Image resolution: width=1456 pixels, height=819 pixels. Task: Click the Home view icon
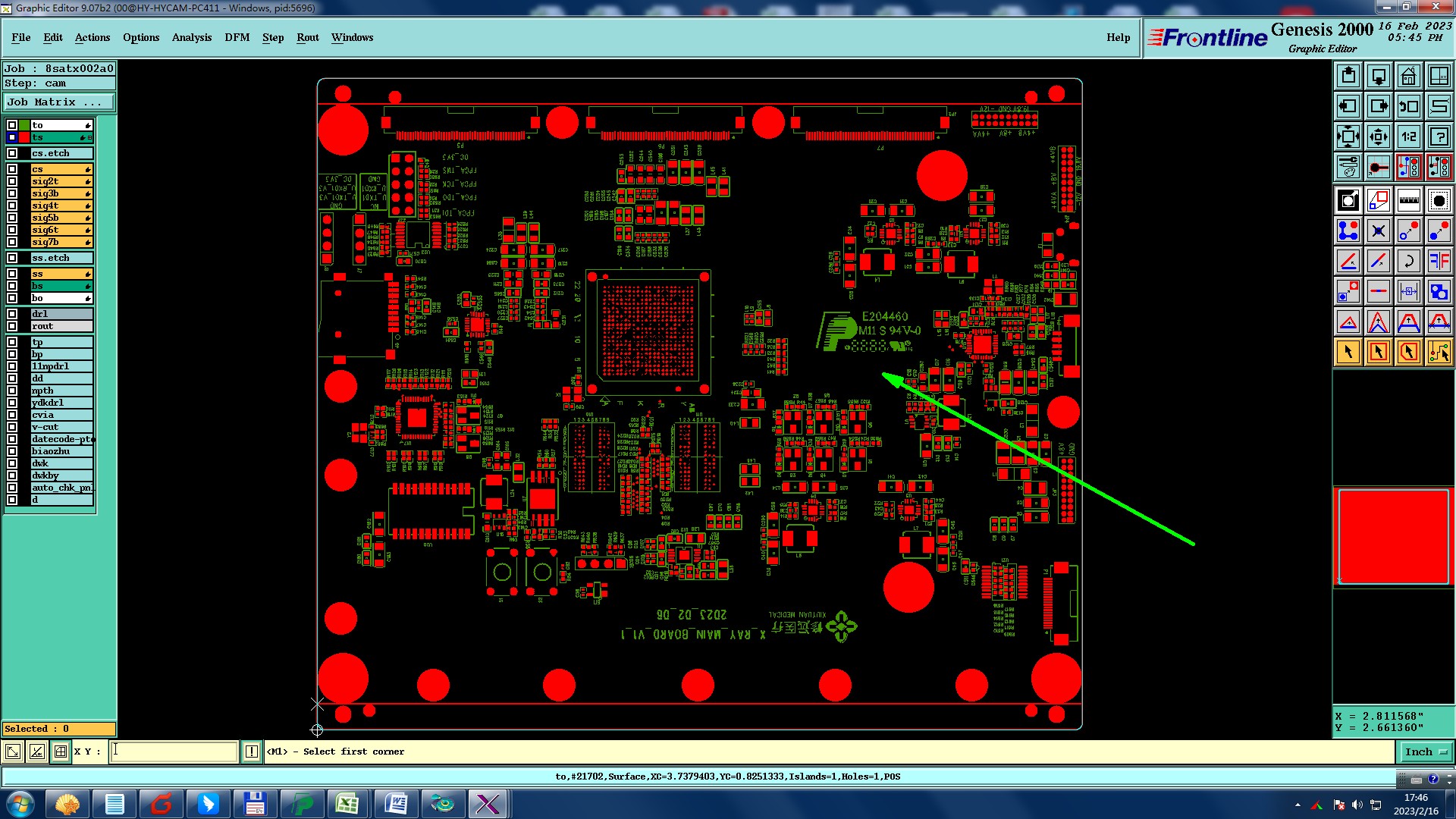coord(1408,76)
